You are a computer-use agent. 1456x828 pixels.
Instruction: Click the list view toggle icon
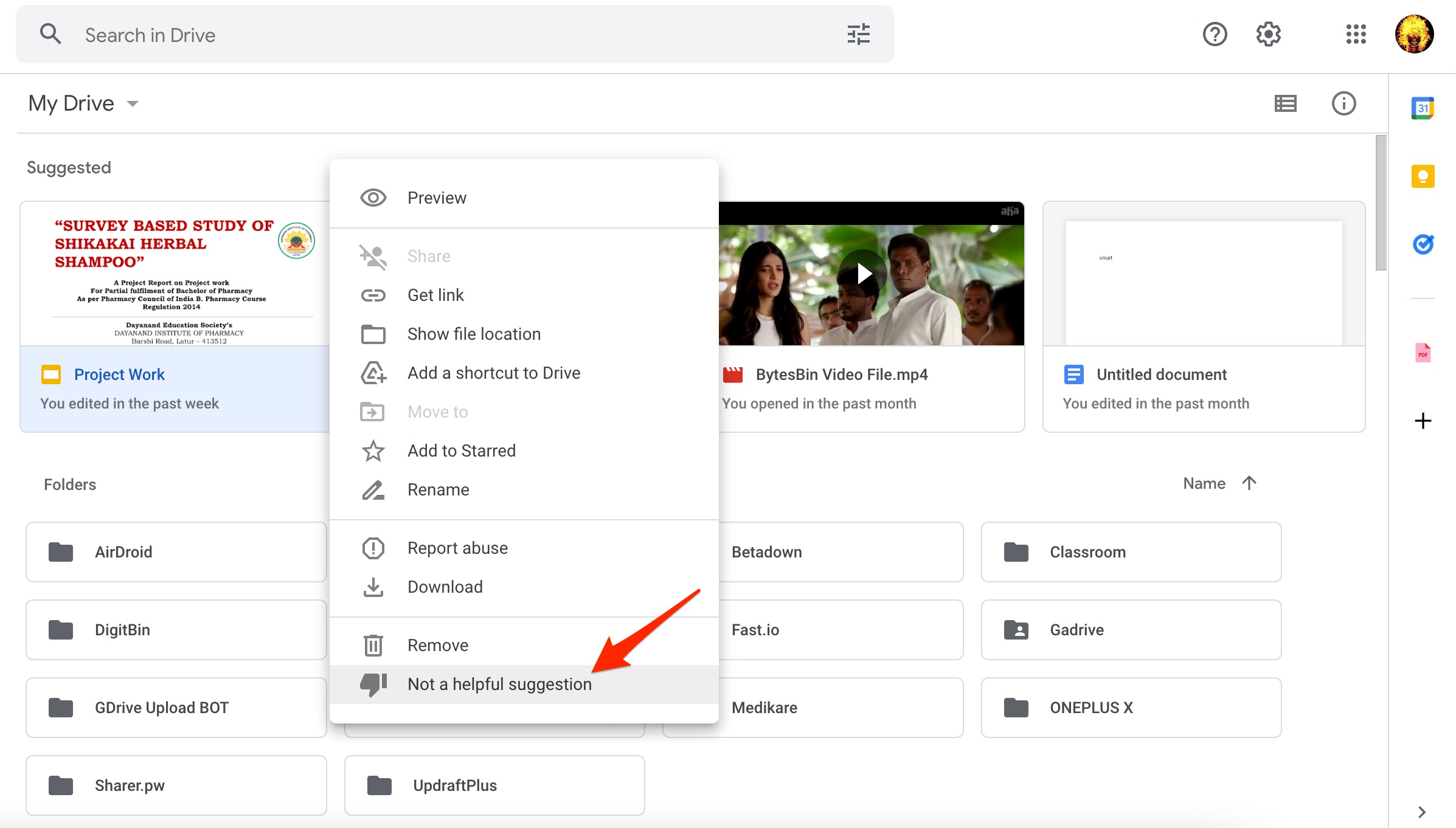[x=1286, y=103]
